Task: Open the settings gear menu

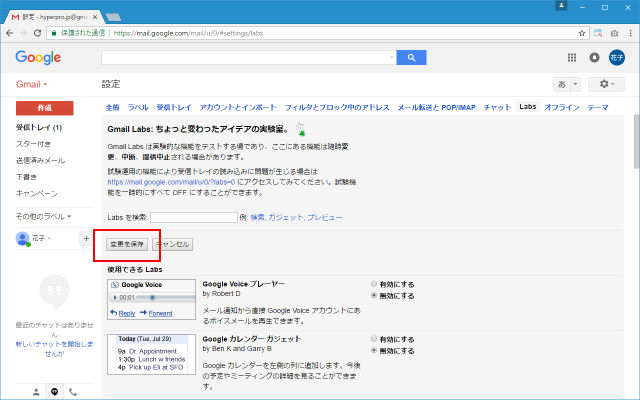Action: coord(606,84)
